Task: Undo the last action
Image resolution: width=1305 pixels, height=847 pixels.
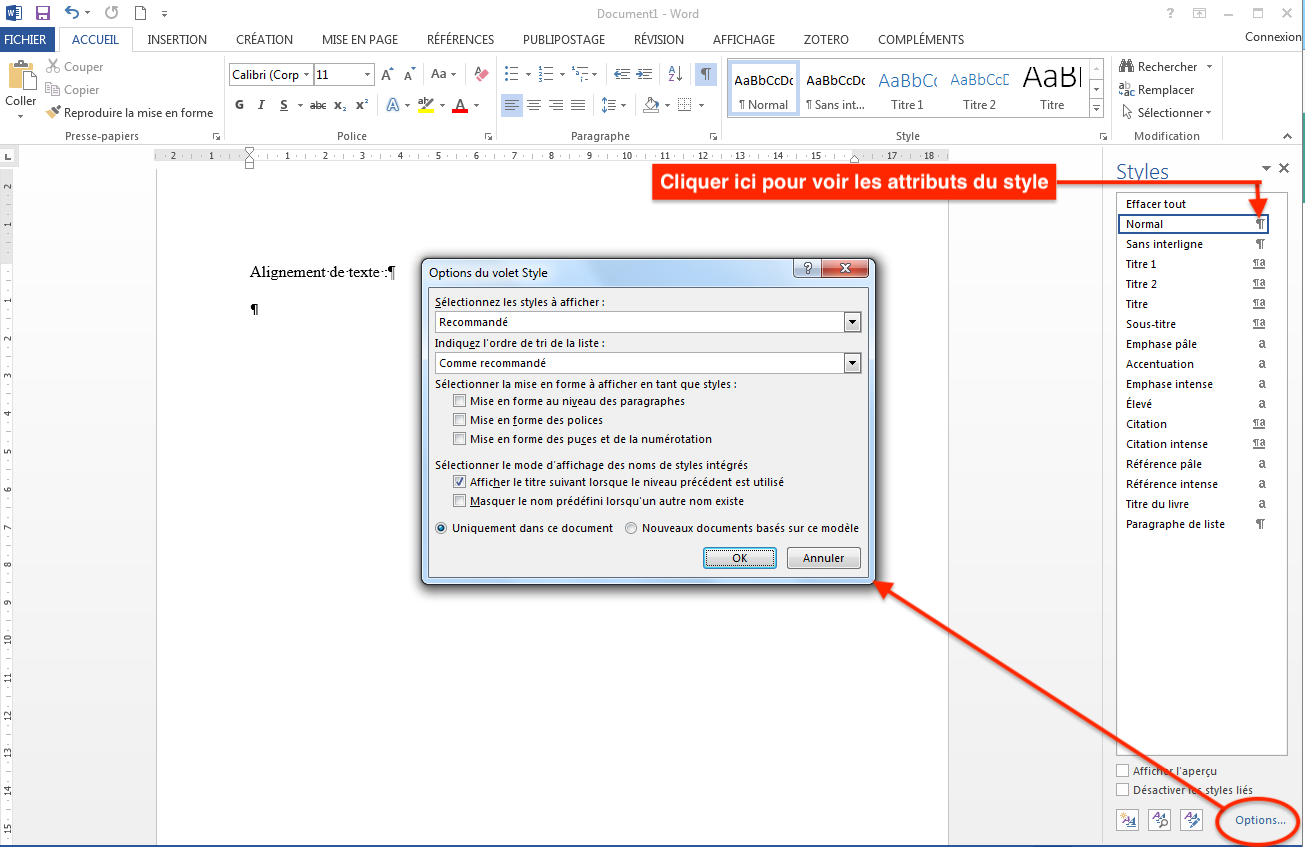Action: tap(72, 13)
